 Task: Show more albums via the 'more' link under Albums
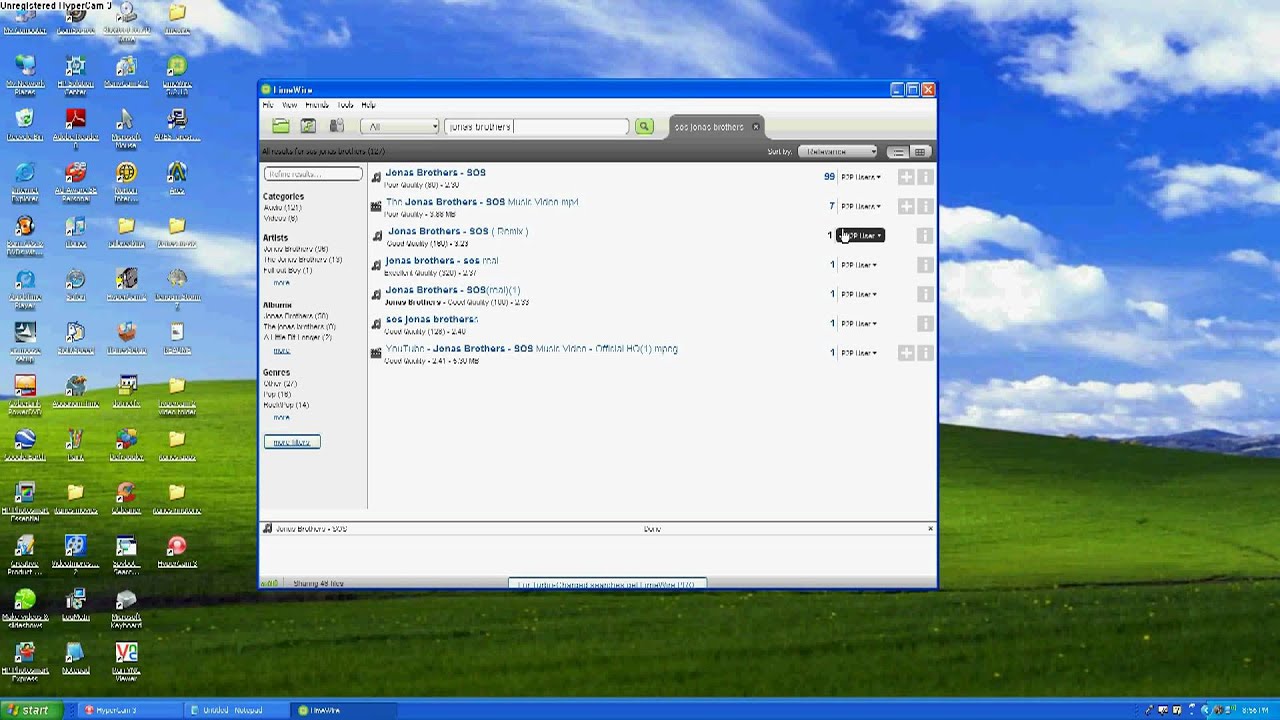click(282, 350)
